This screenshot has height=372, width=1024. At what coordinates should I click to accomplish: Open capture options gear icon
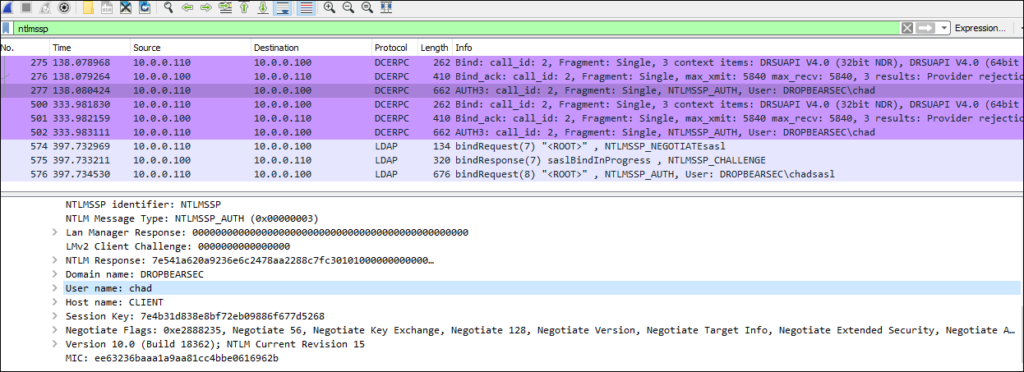[x=64, y=8]
